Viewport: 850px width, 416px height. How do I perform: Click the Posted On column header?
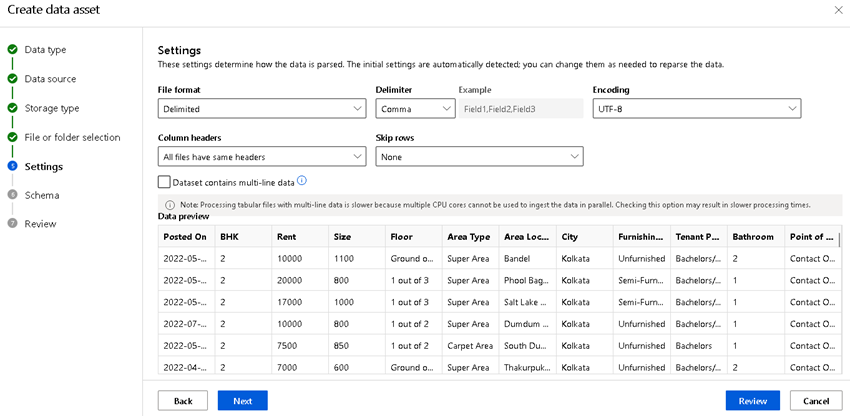pyautogui.click(x=186, y=237)
